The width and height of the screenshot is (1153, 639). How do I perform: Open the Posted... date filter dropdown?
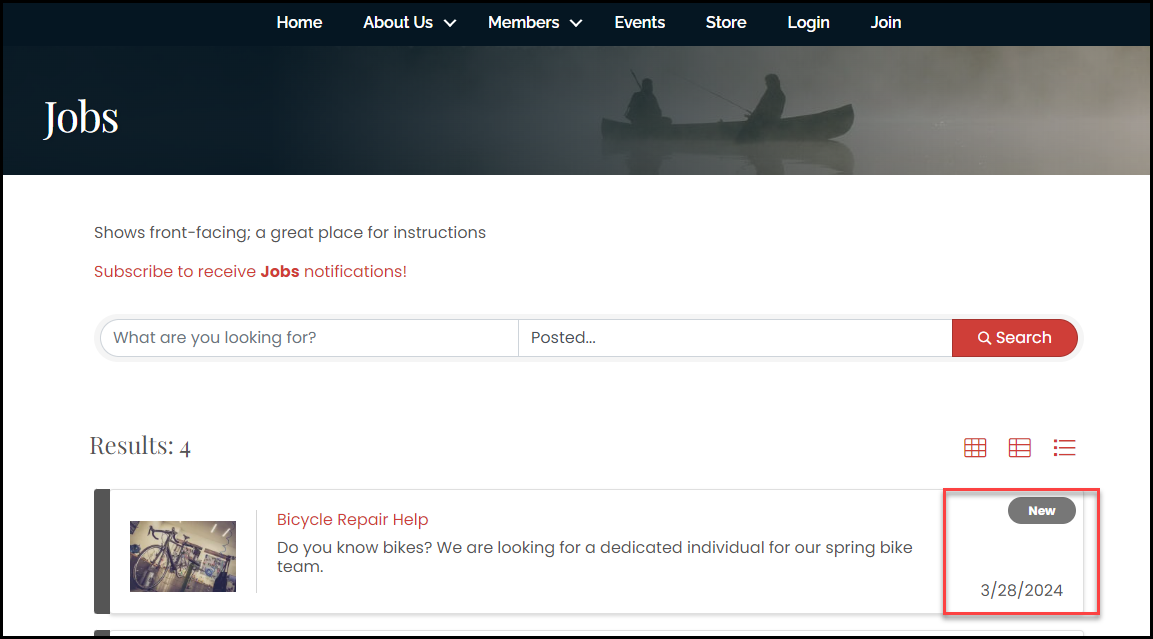tap(734, 338)
